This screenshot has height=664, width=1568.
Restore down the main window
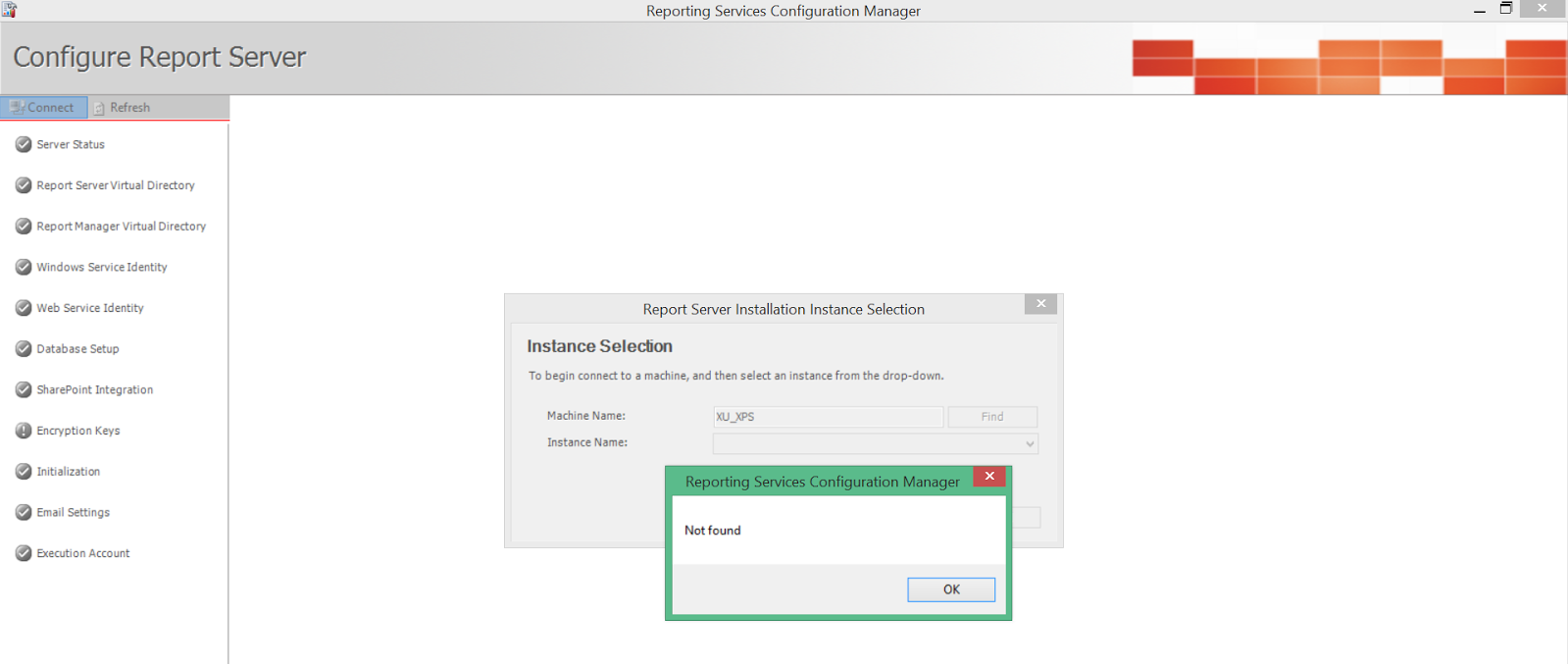[x=1506, y=9]
